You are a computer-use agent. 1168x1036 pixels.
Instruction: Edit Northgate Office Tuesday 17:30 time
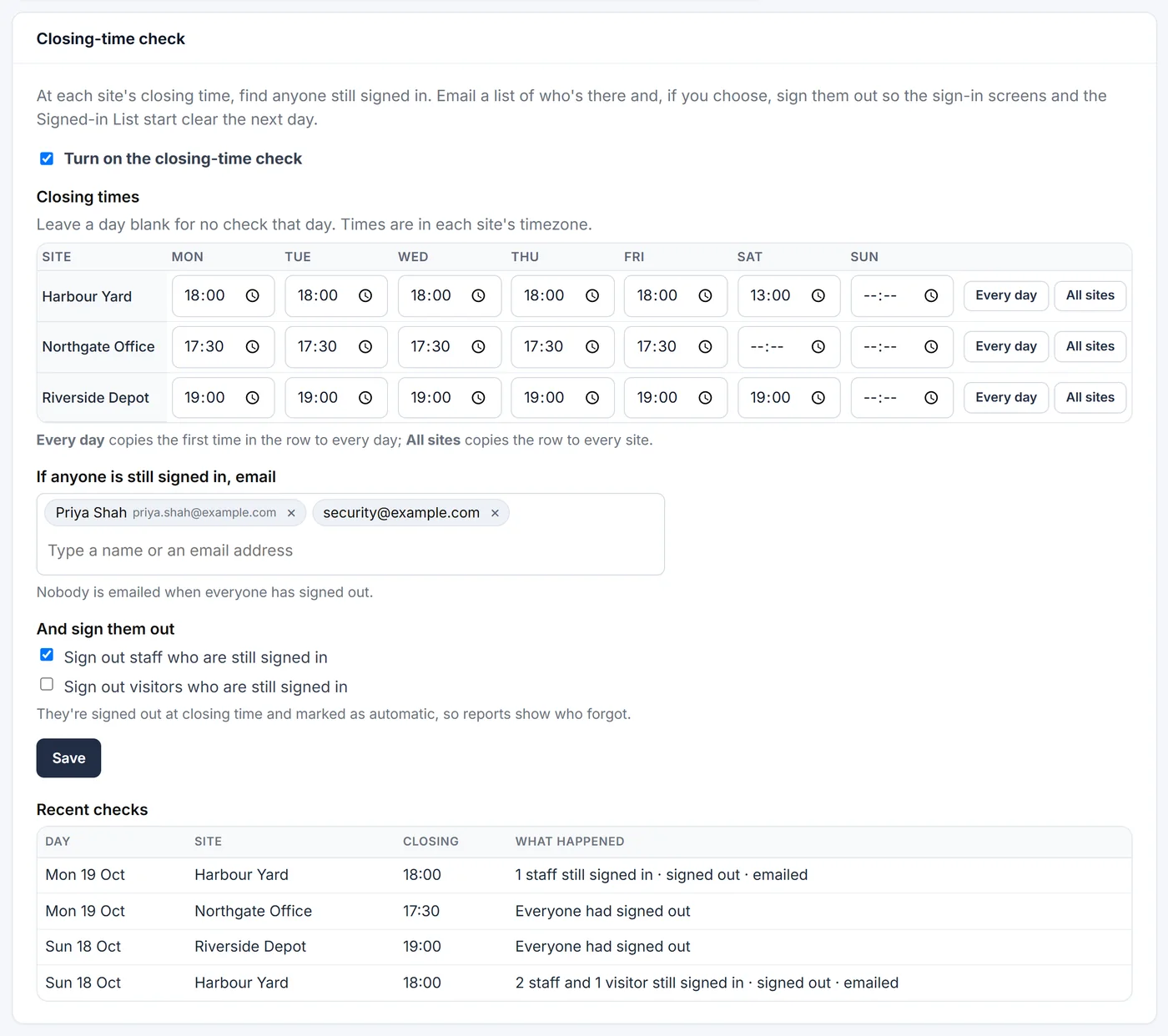(335, 347)
